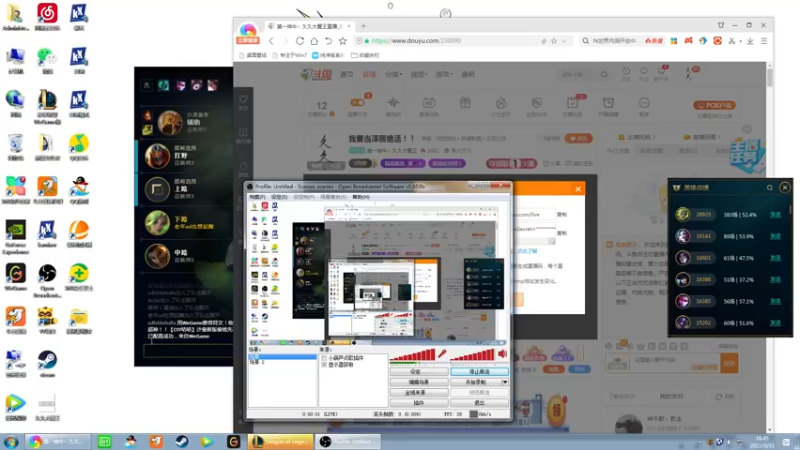Click the browser Home icon
The image size is (800, 450).
314,41
